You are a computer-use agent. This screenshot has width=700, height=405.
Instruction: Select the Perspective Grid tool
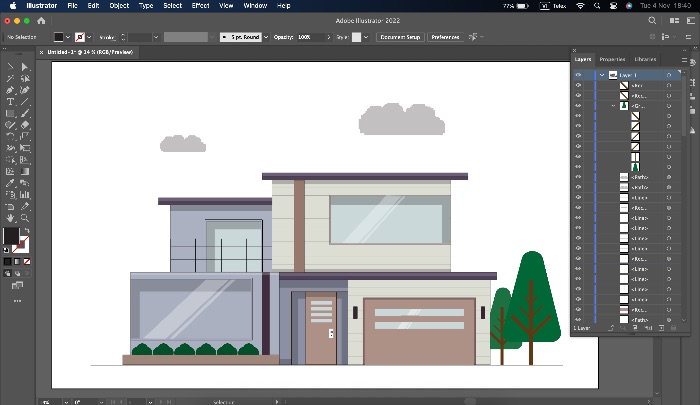25,160
